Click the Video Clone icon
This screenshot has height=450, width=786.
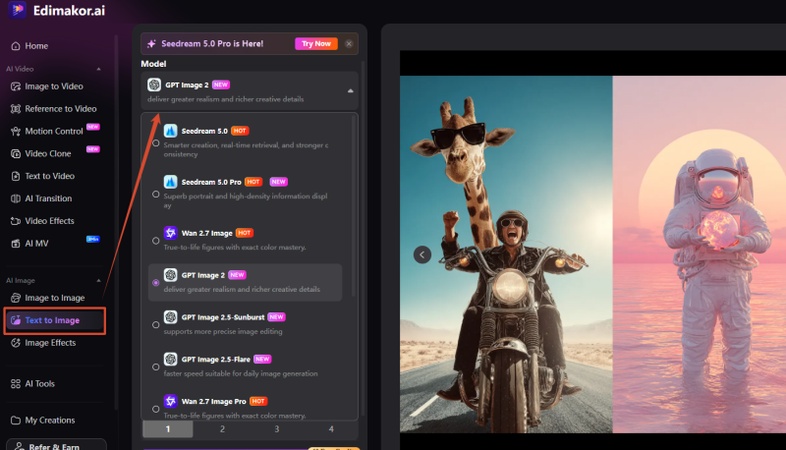(16, 153)
